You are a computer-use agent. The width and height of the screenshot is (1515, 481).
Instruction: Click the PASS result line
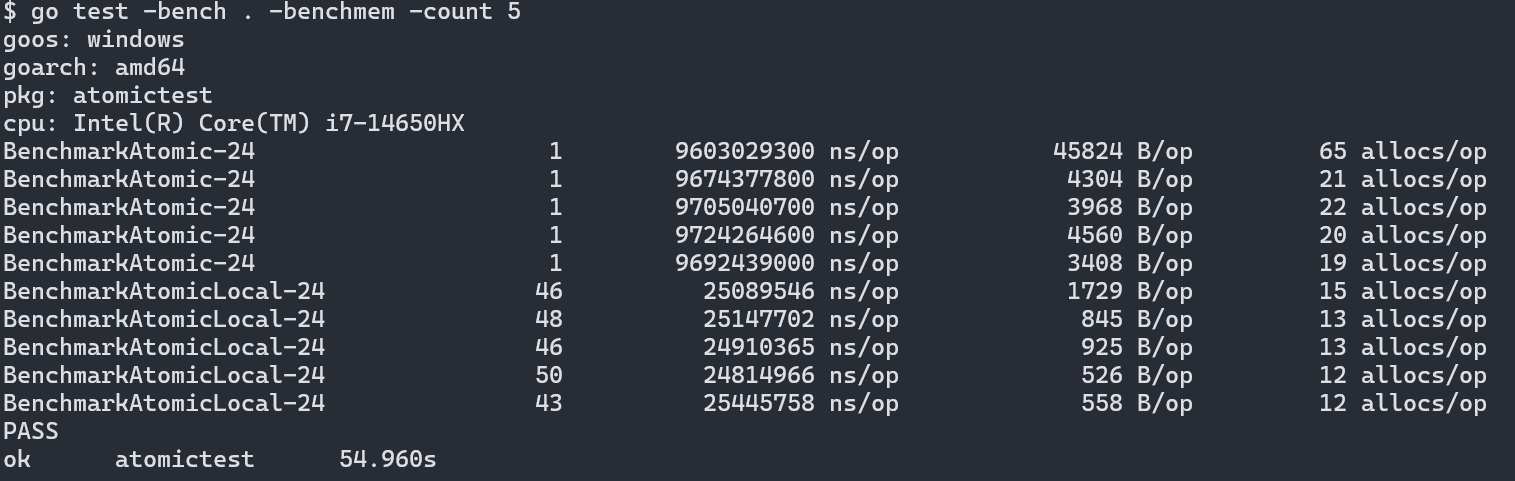(x=31, y=432)
